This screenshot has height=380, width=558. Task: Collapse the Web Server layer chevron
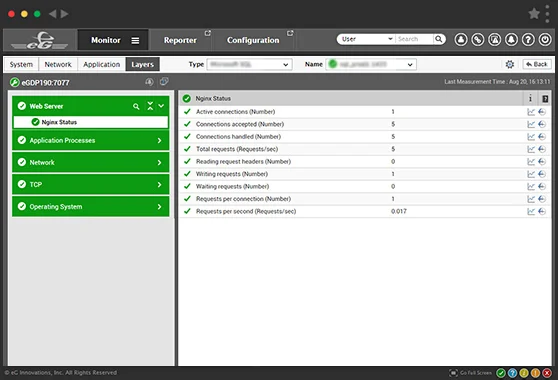161,106
